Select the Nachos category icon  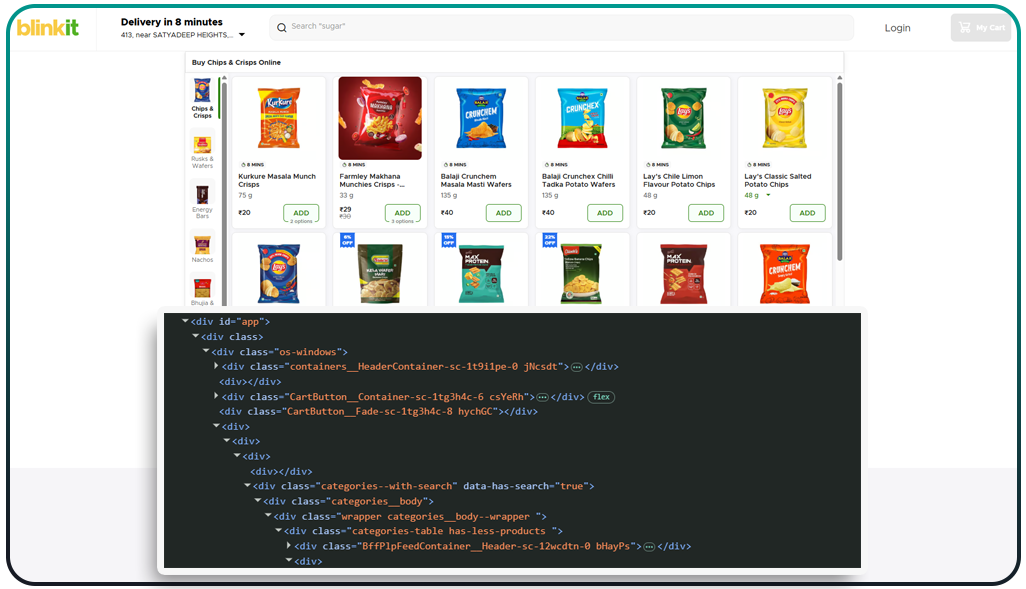click(202, 245)
